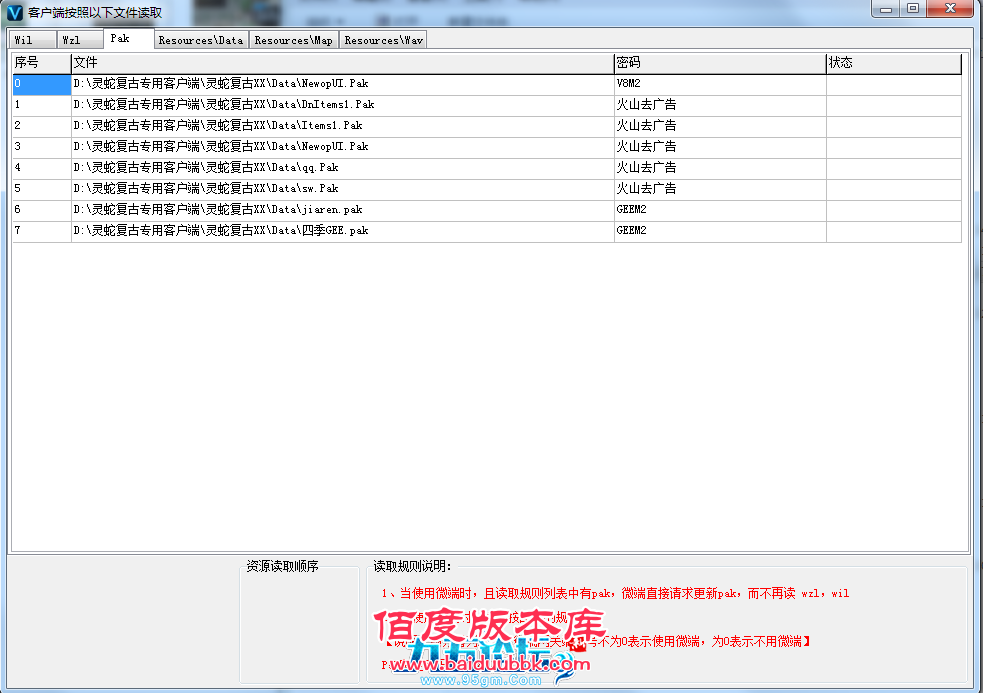The width and height of the screenshot is (983, 693).
Task: Select the jiaren.pak row with GEEM2 password
Action: click(x=300, y=209)
